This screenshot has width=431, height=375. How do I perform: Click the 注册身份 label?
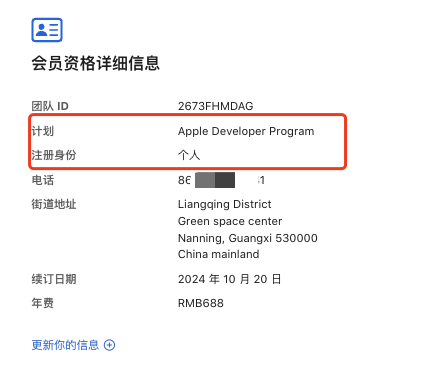pyautogui.click(x=54, y=155)
